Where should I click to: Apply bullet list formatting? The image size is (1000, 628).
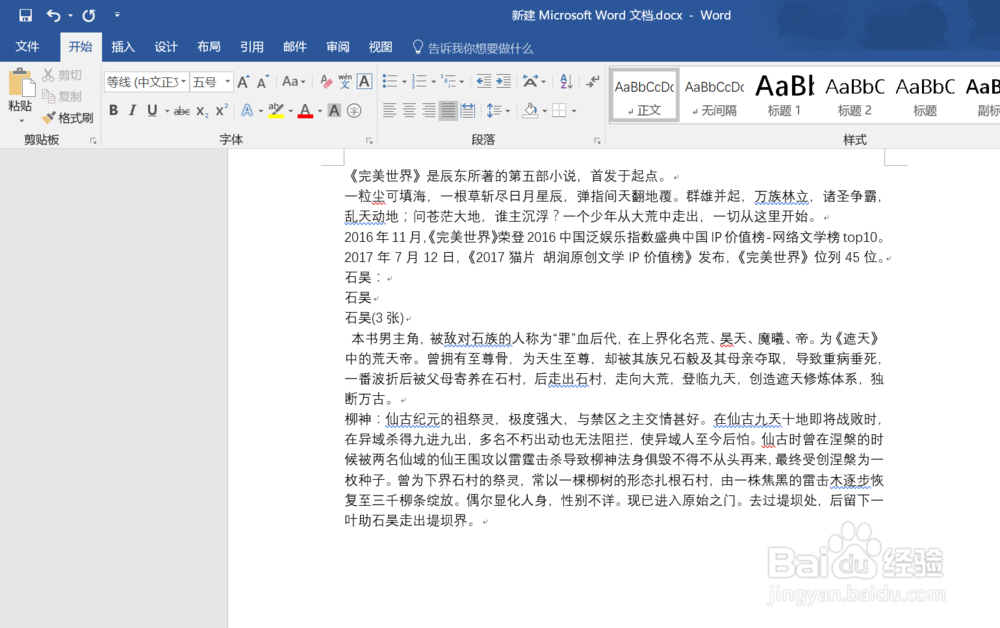click(389, 82)
